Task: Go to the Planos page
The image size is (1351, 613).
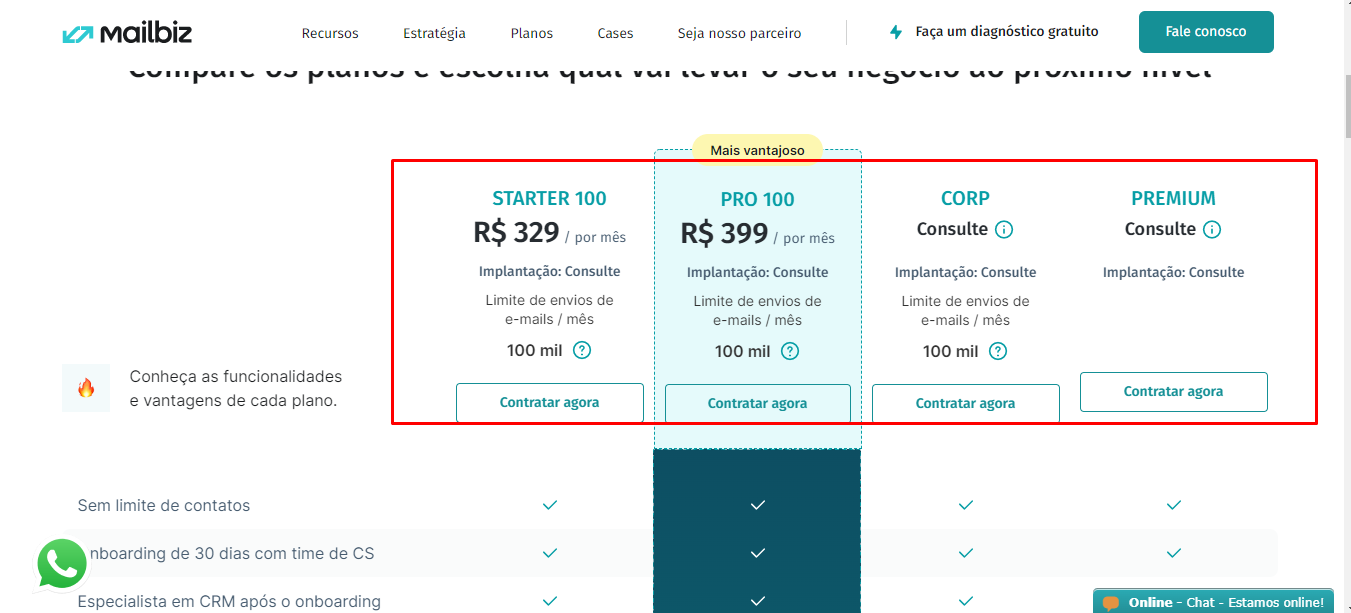Action: click(532, 33)
